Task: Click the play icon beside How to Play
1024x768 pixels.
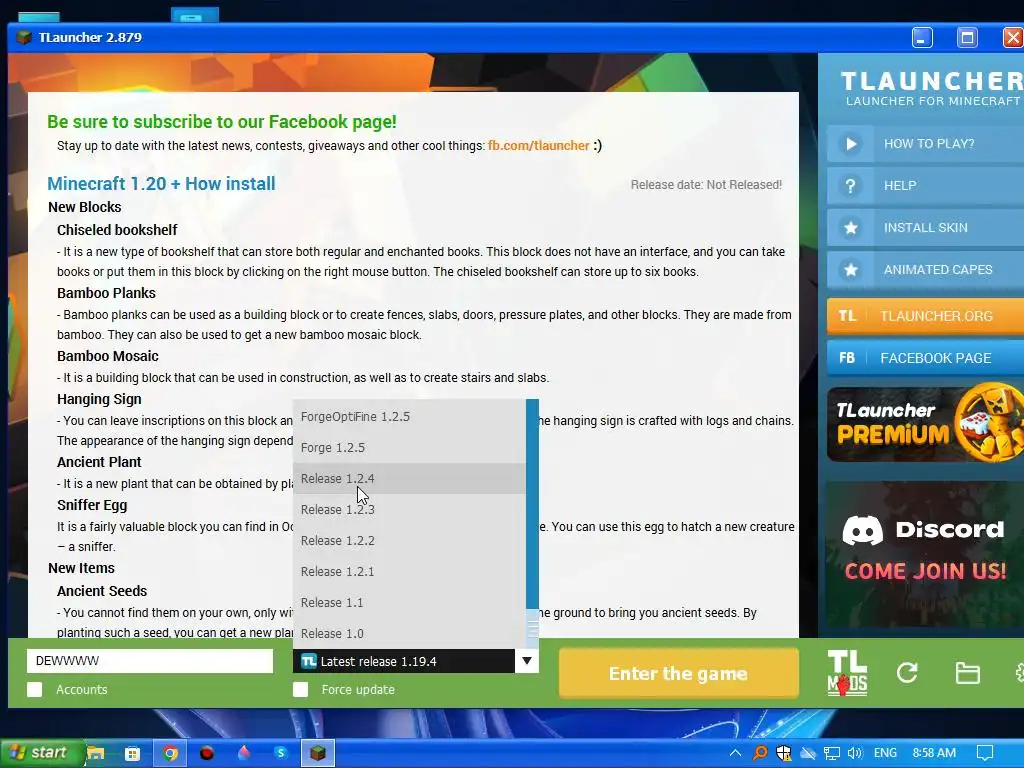Action: pyautogui.click(x=850, y=144)
